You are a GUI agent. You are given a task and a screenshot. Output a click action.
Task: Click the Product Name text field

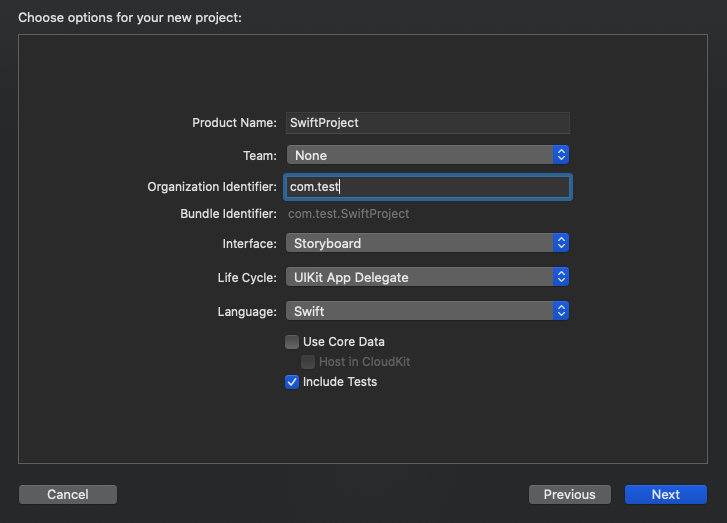[427, 122]
